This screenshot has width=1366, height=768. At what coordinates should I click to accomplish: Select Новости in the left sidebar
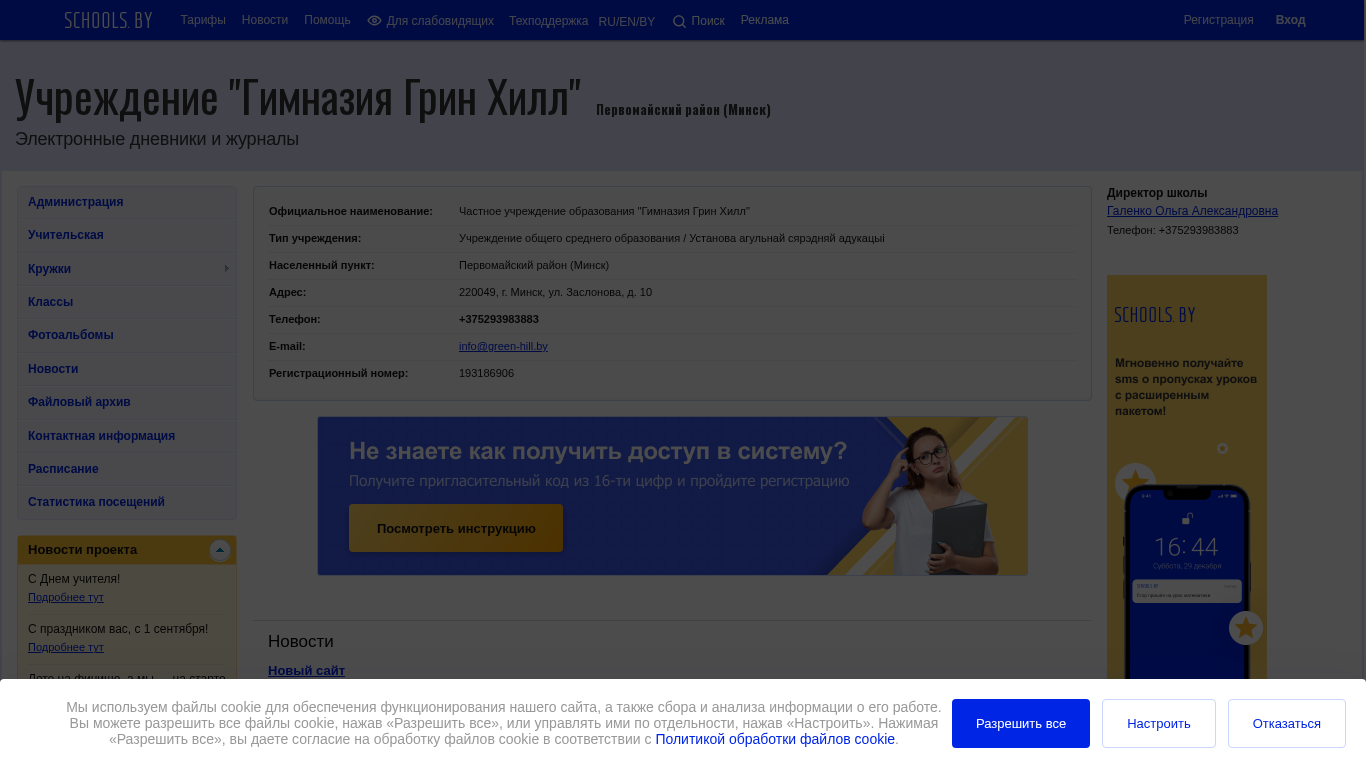click(127, 369)
